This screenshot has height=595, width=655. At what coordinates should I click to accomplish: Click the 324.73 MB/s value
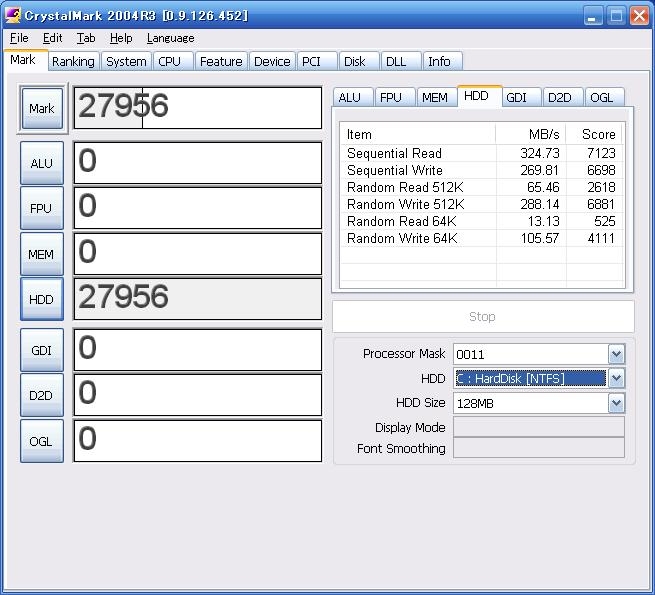pyautogui.click(x=540, y=153)
